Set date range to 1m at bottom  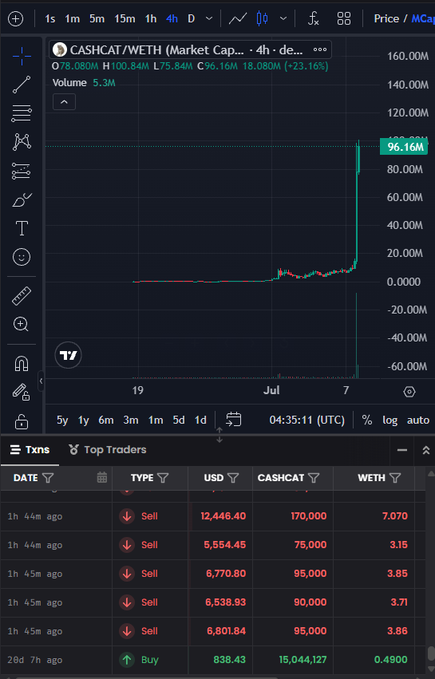pos(156,420)
